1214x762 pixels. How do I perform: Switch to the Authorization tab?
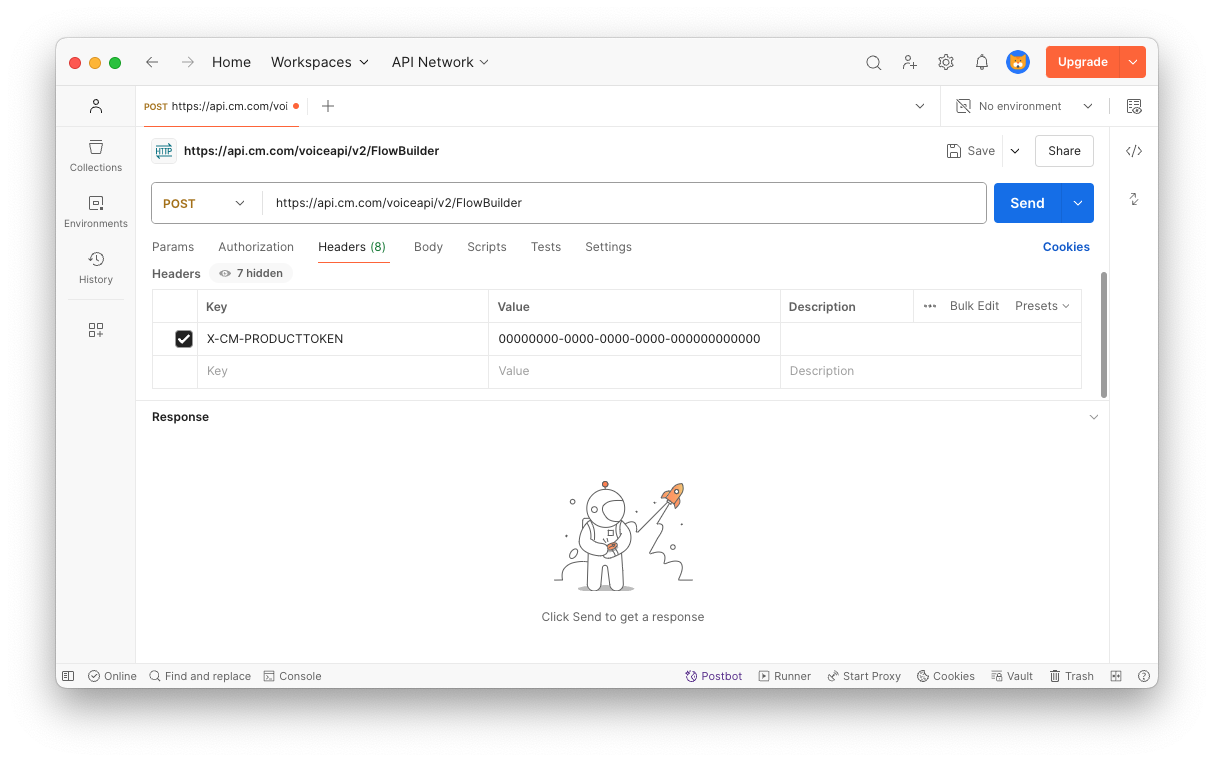256,247
